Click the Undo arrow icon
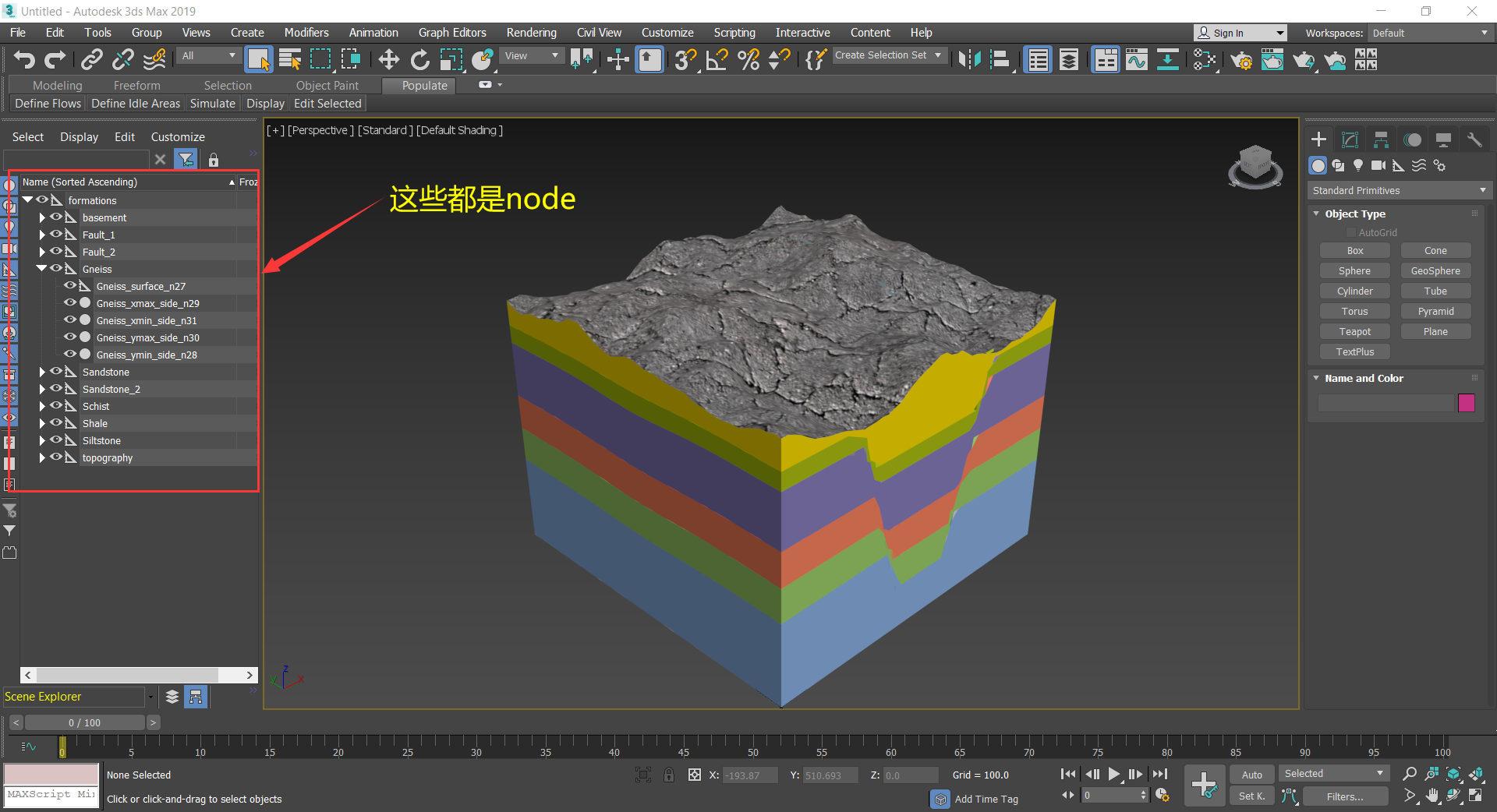This screenshot has width=1497, height=812. coord(24,60)
